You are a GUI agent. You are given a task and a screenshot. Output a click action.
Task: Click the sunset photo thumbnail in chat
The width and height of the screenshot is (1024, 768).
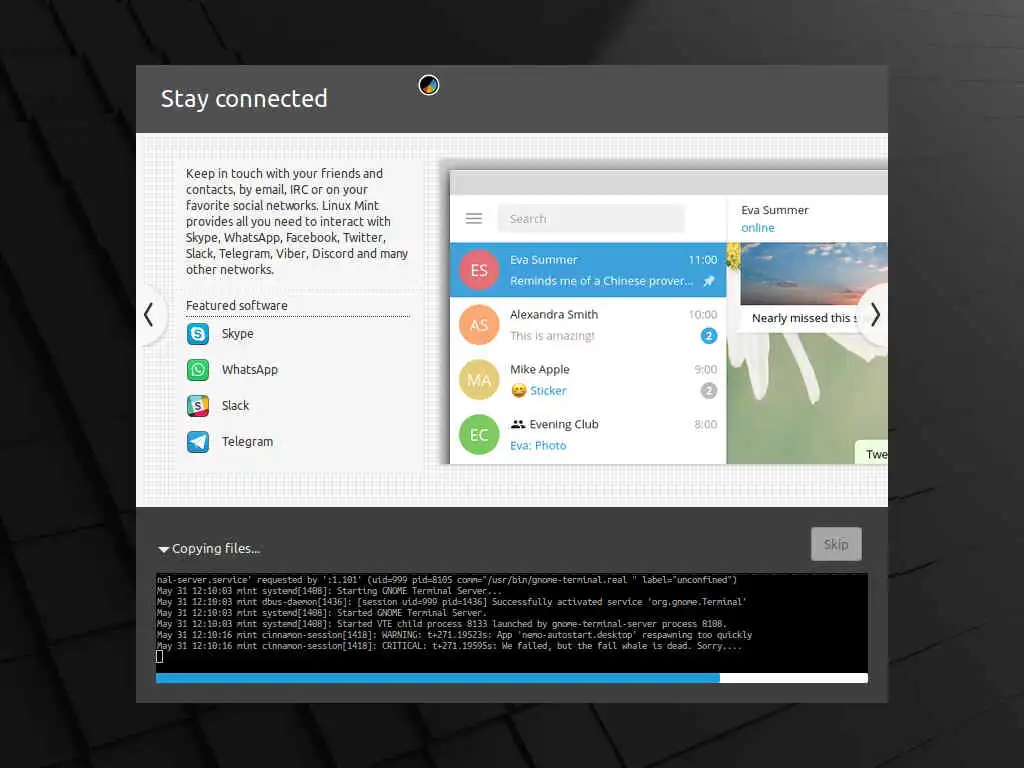[814, 274]
